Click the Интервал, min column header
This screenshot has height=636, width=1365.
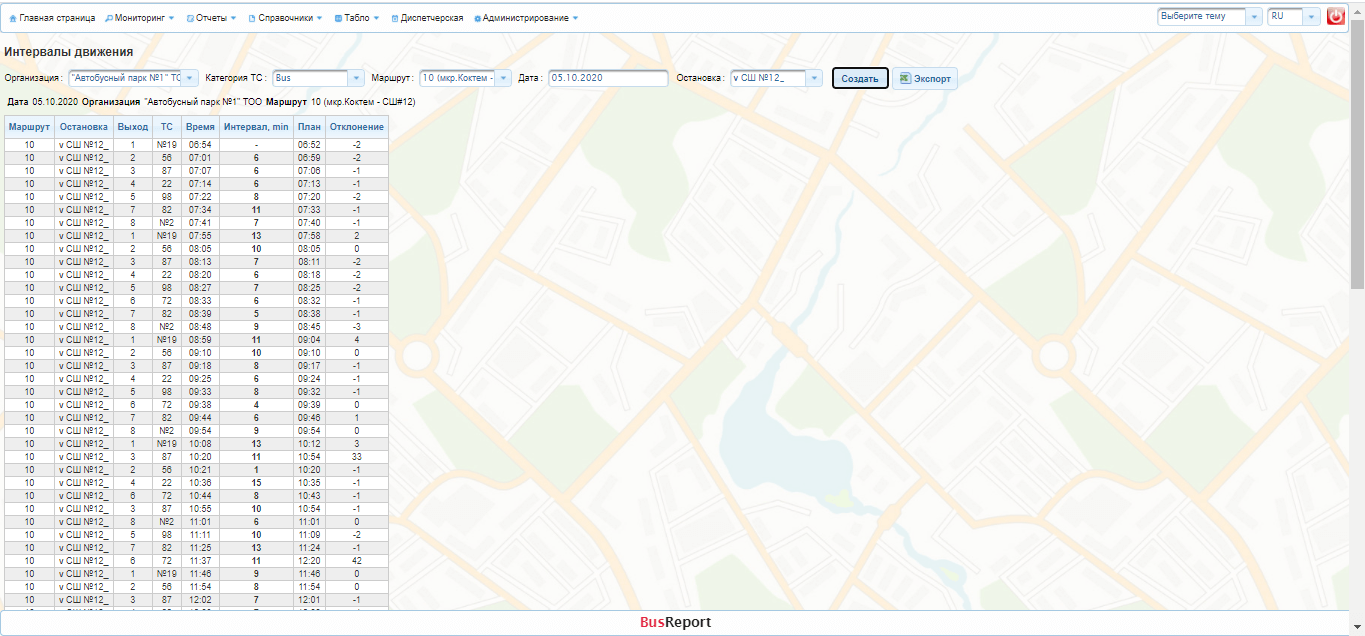256,127
